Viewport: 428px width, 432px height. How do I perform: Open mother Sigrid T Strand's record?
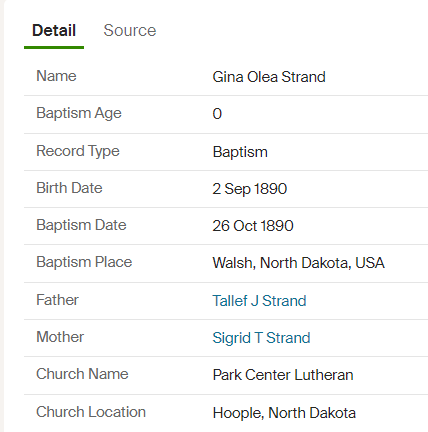click(x=261, y=338)
